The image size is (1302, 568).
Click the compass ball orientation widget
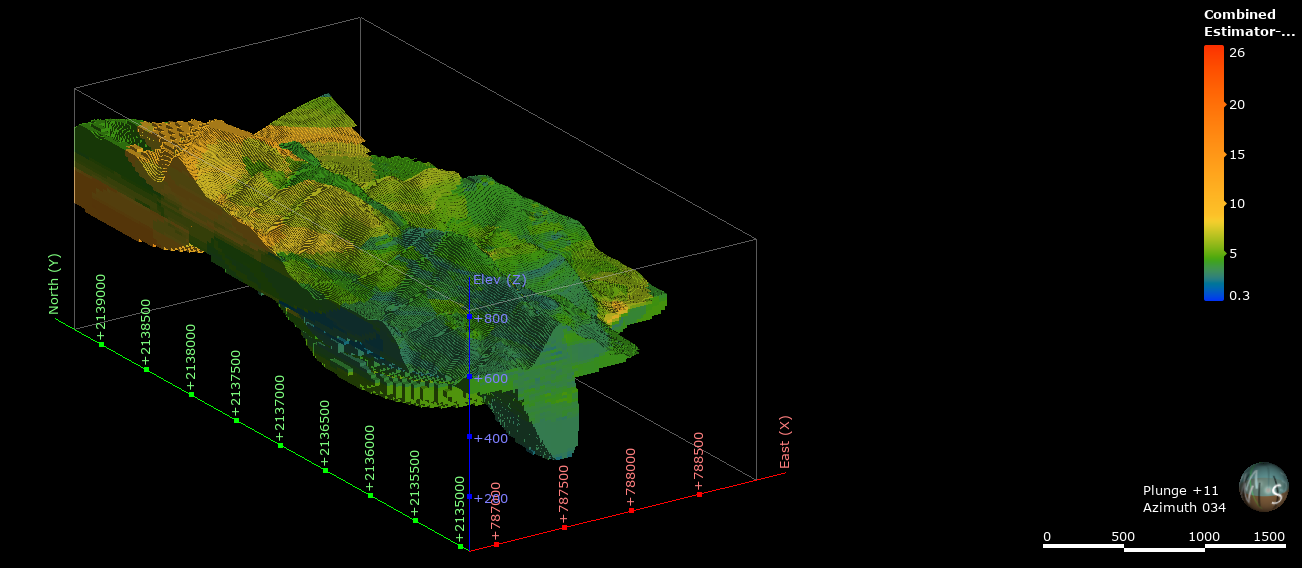tap(1263, 487)
